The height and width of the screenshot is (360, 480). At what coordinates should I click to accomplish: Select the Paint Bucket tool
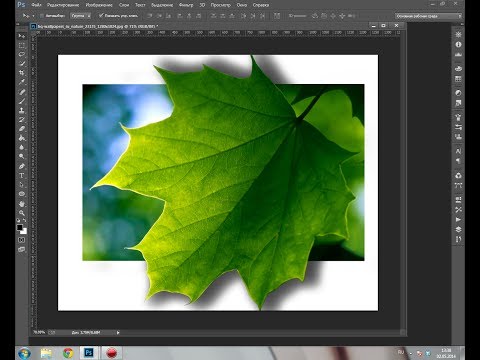(22, 138)
